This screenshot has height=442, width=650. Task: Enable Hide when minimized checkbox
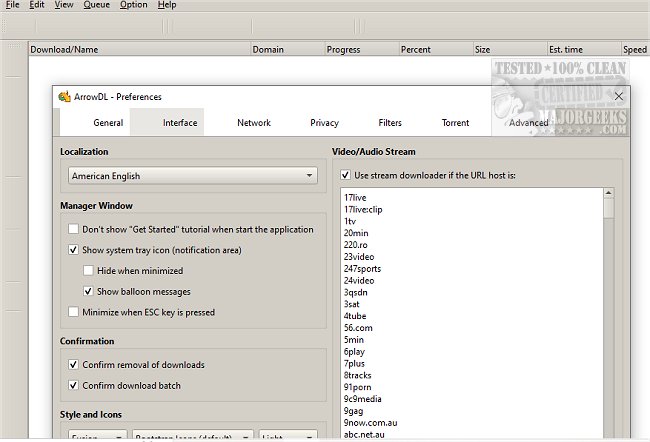pyautogui.click(x=90, y=271)
